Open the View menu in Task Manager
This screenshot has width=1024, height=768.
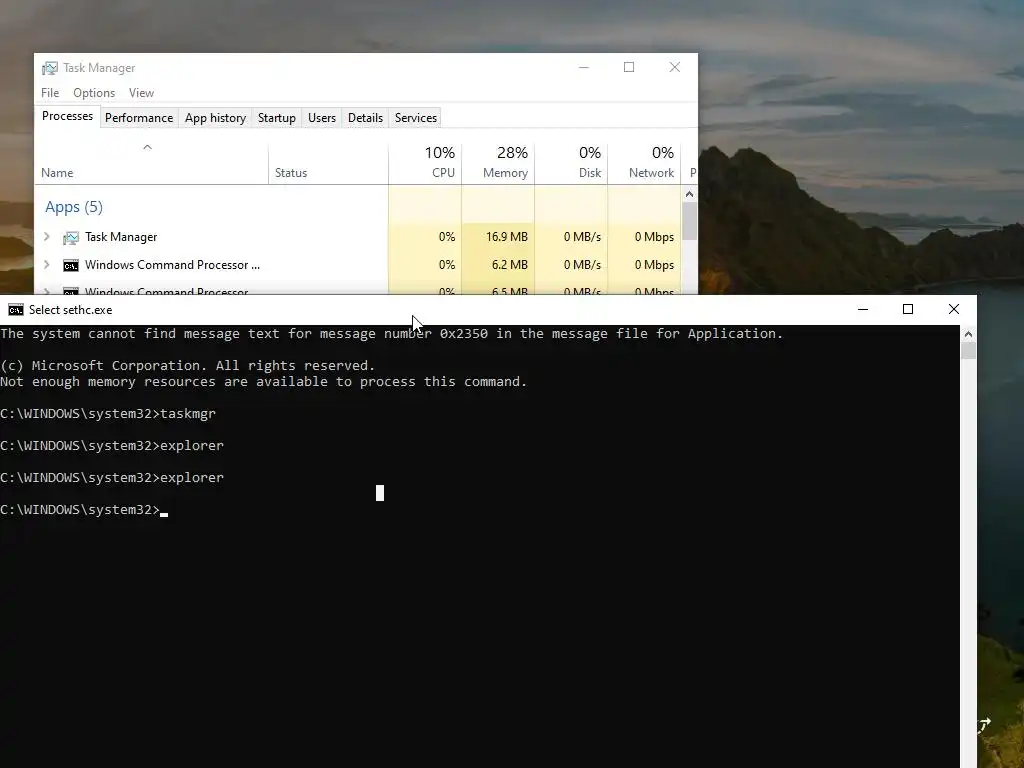pyautogui.click(x=141, y=93)
